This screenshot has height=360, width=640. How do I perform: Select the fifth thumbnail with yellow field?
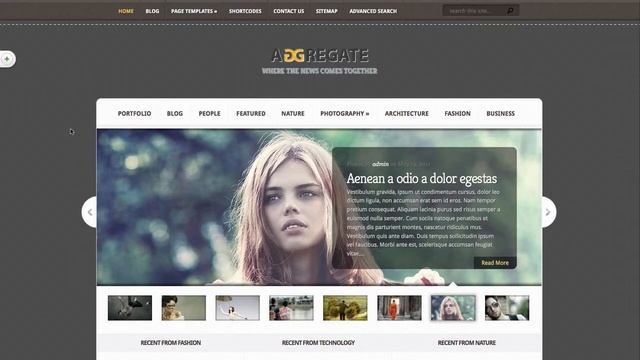pyautogui.click(x=345, y=308)
